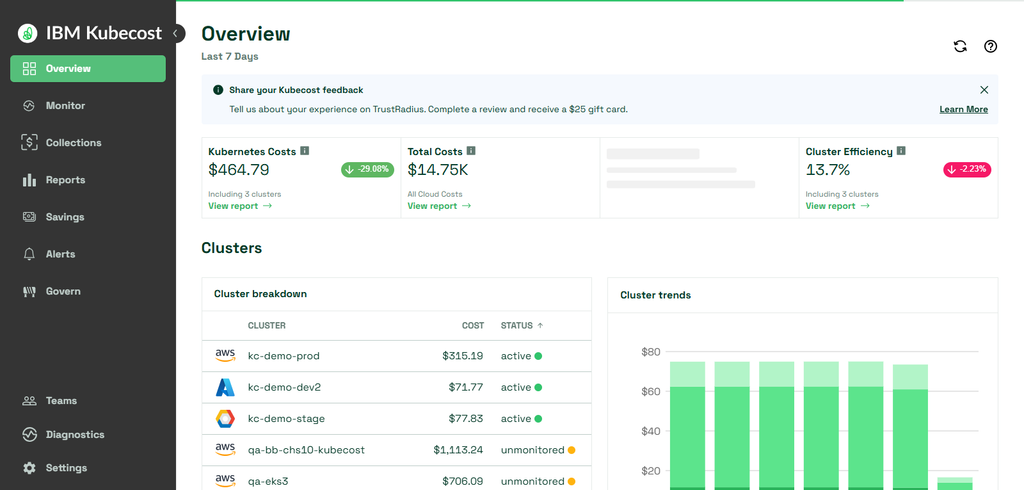Click active status for kc-demo-prod
This screenshot has height=490, width=1024.
click(x=521, y=356)
